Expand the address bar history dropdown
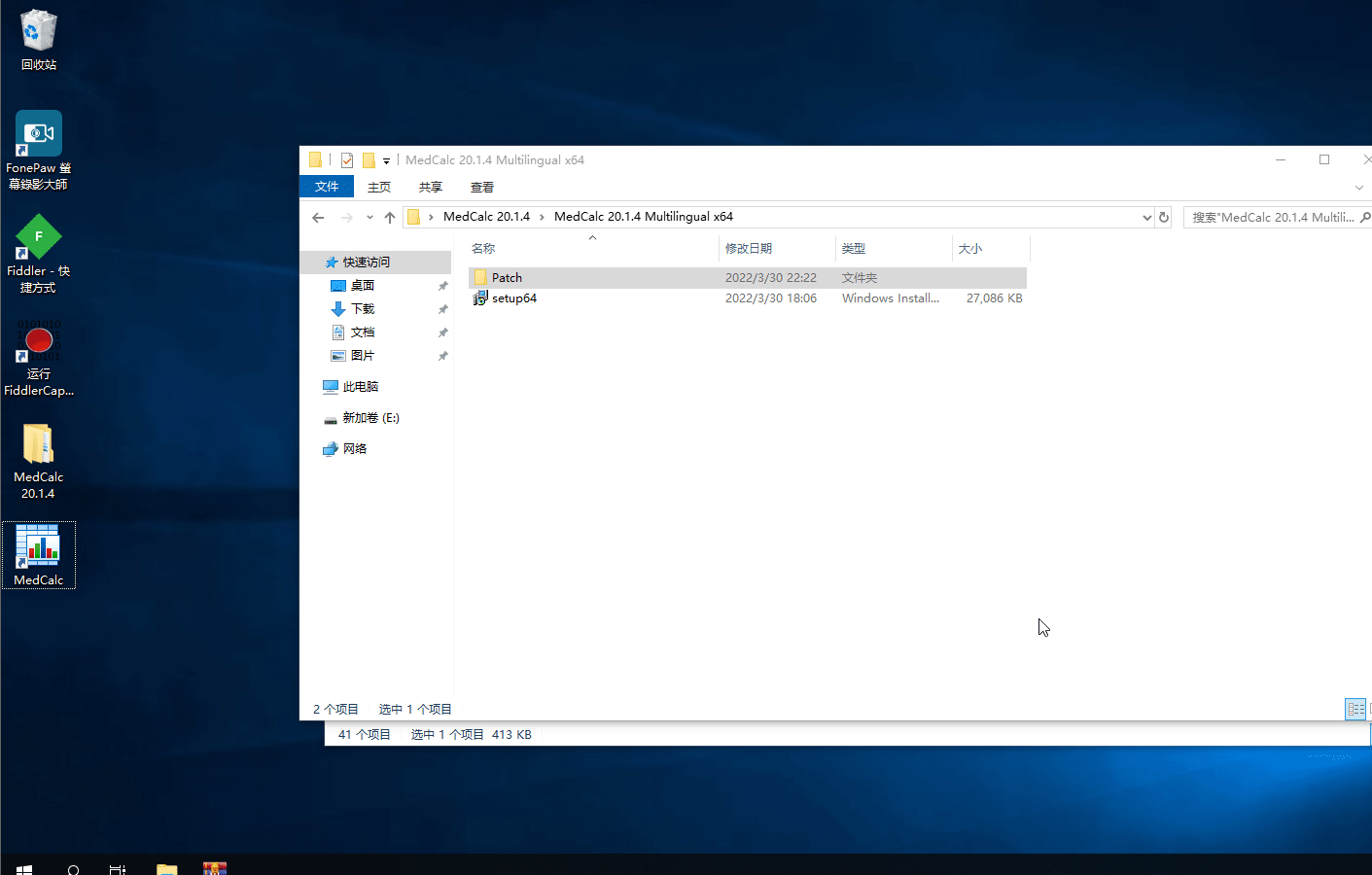 click(1146, 218)
